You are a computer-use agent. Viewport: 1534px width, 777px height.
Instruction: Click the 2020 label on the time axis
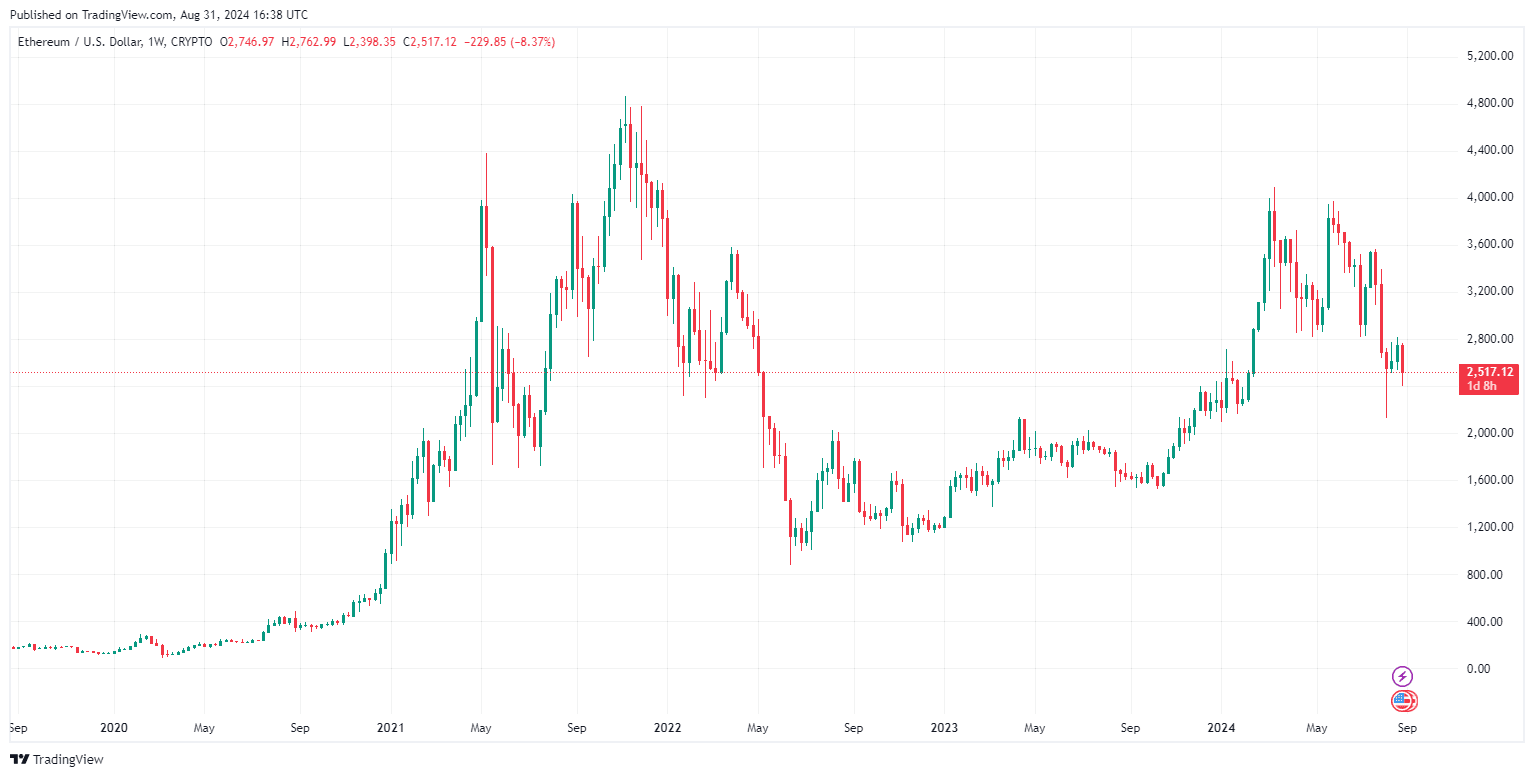[114, 729]
